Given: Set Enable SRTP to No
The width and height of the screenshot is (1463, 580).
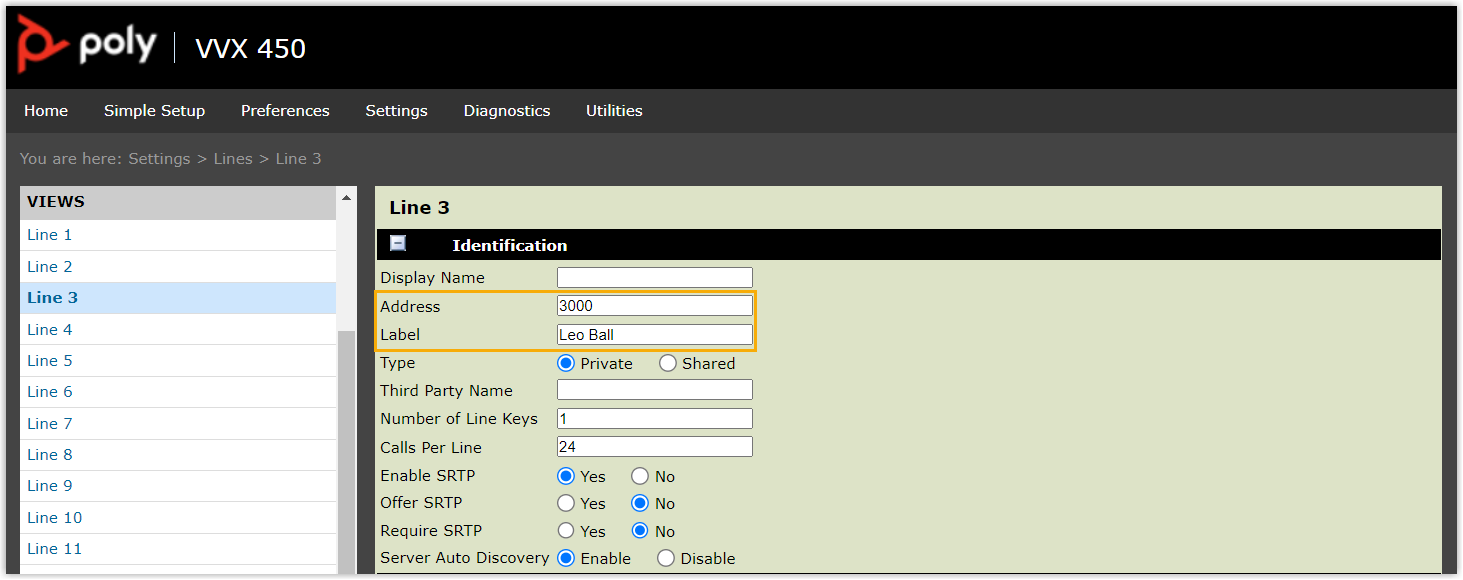Looking at the screenshot, I should coord(640,476).
